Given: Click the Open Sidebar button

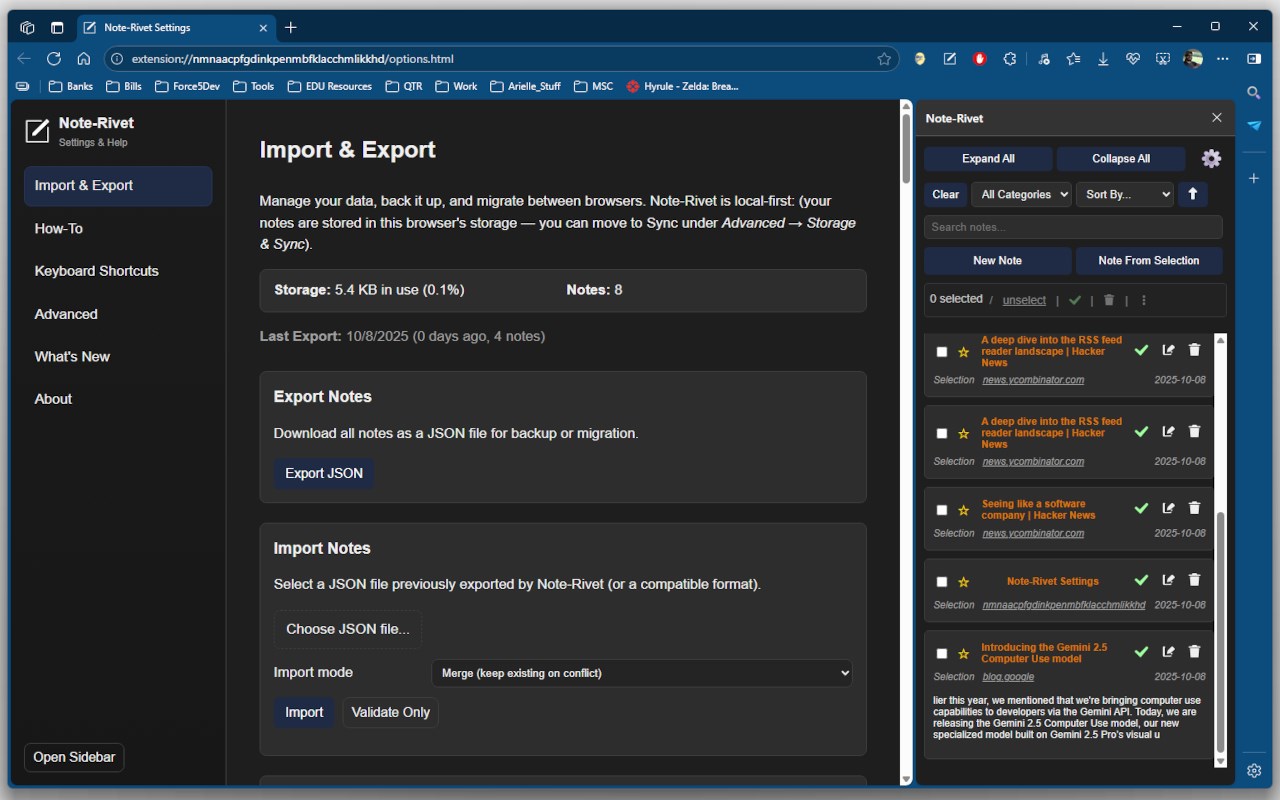Looking at the screenshot, I should click(74, 757).
